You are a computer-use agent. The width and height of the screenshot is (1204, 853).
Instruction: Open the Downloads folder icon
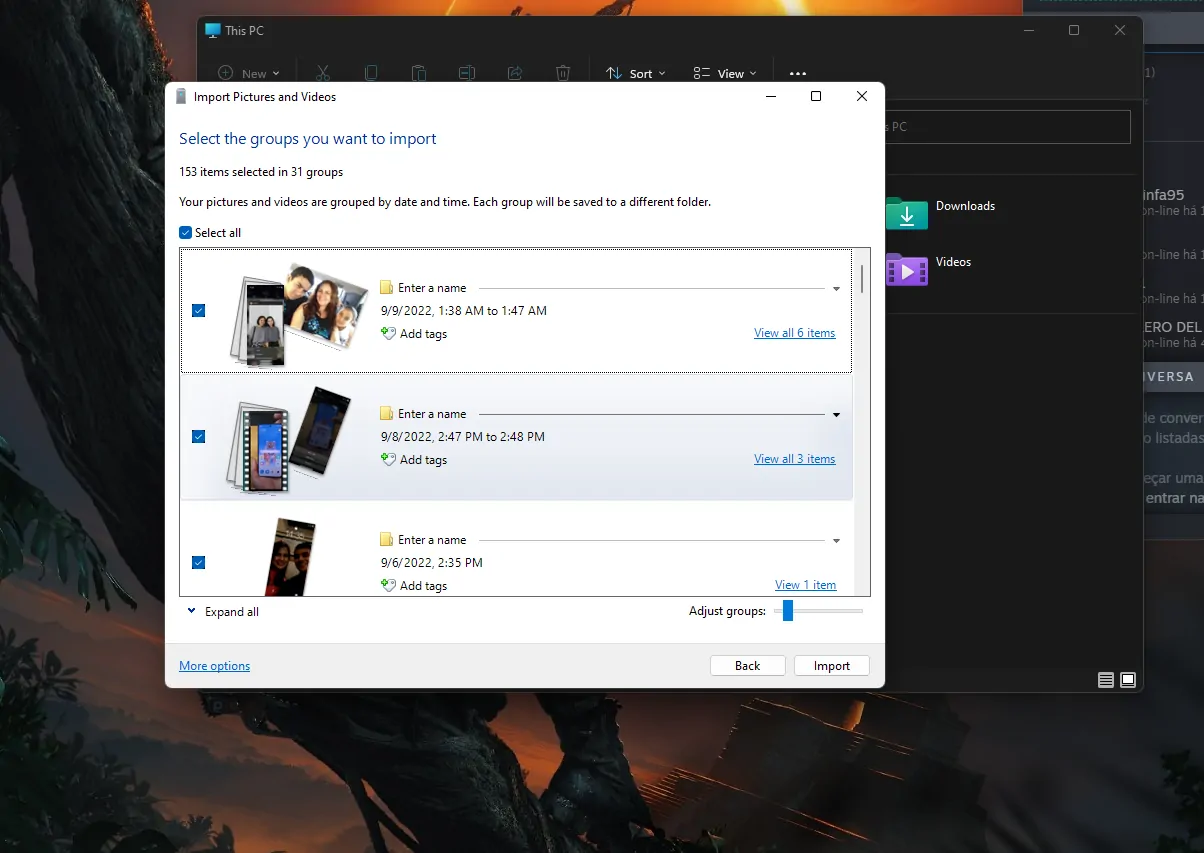pyautogui.click(x=906, y=212)
